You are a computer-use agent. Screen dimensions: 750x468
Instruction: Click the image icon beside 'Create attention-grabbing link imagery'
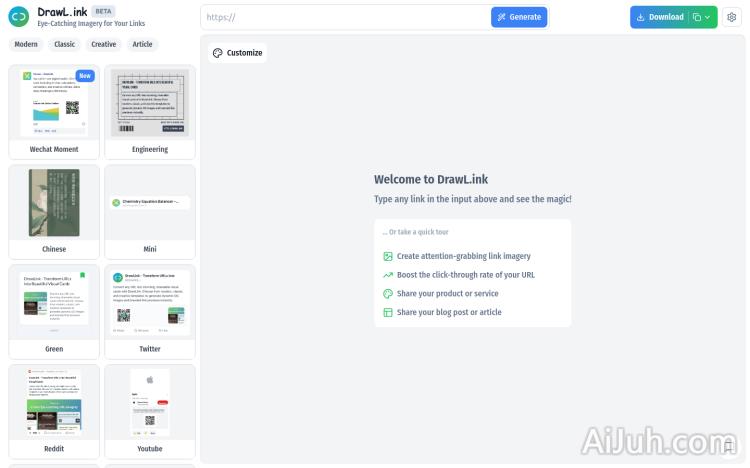tap(388, 256)
